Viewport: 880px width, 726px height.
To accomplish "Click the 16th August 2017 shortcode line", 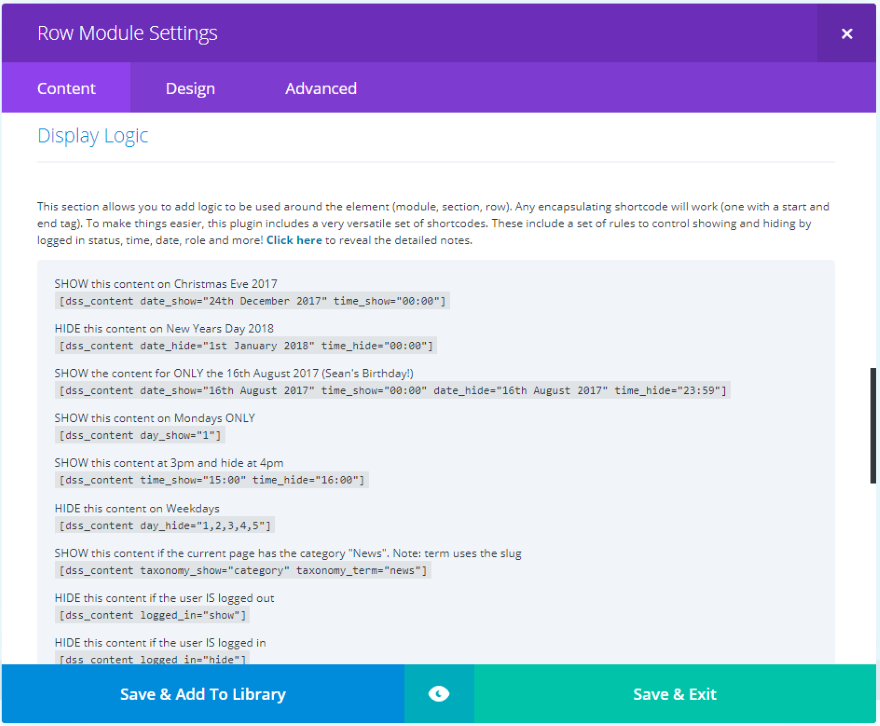I will pyautogui.click(x=393, y=390).
